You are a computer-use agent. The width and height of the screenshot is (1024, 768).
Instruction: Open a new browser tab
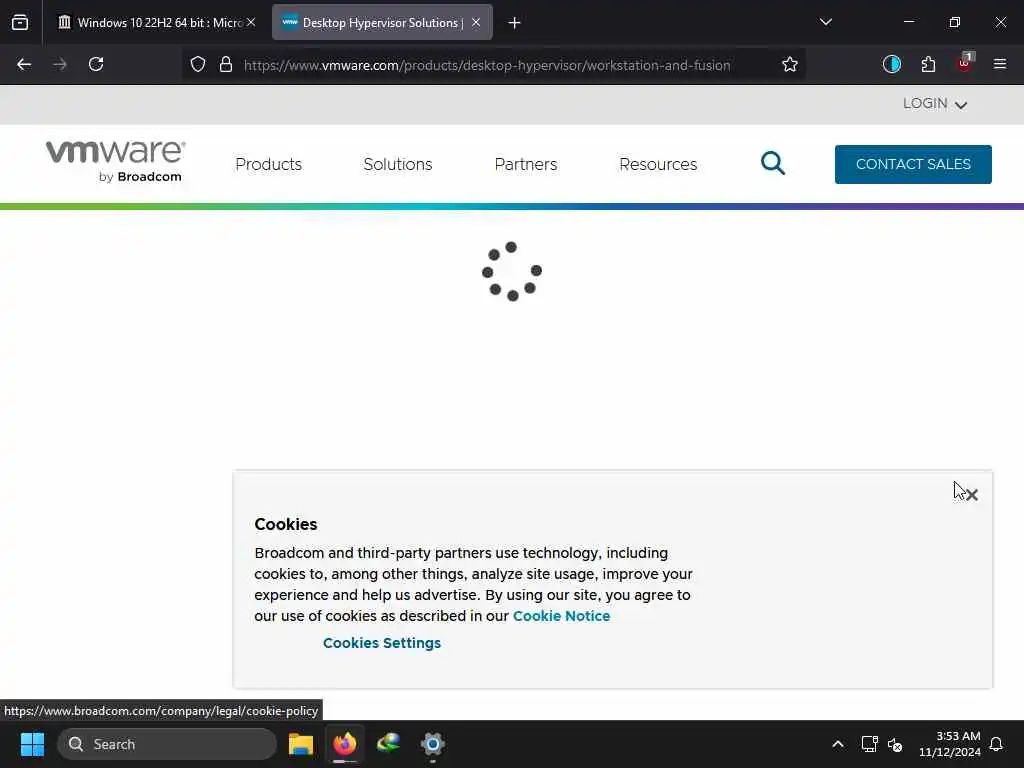click(x=515, y=23)
